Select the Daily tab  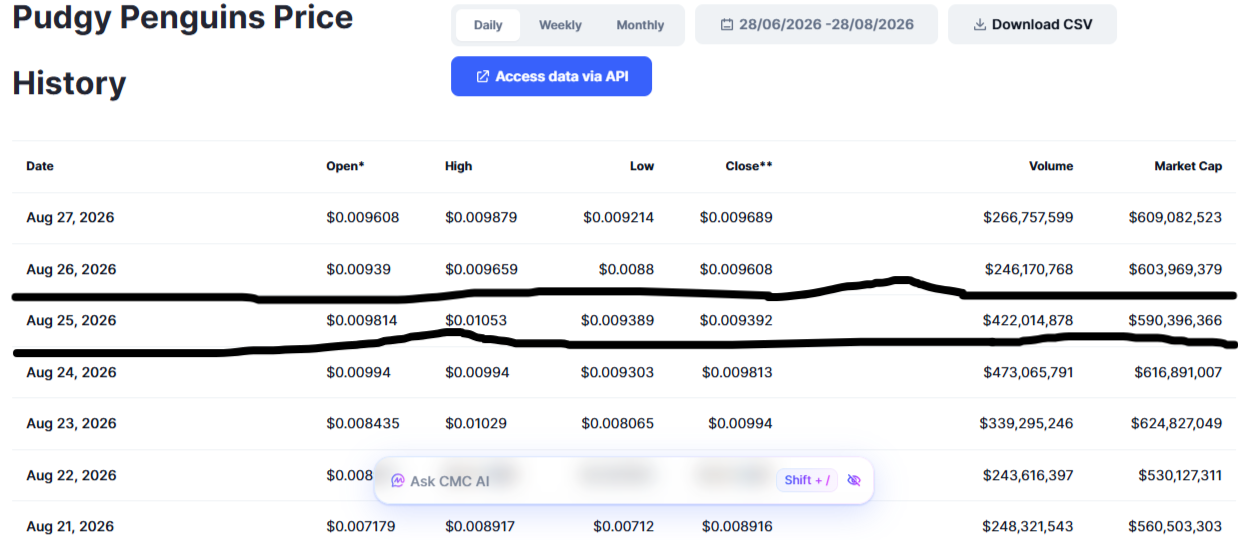click(488, 25)
